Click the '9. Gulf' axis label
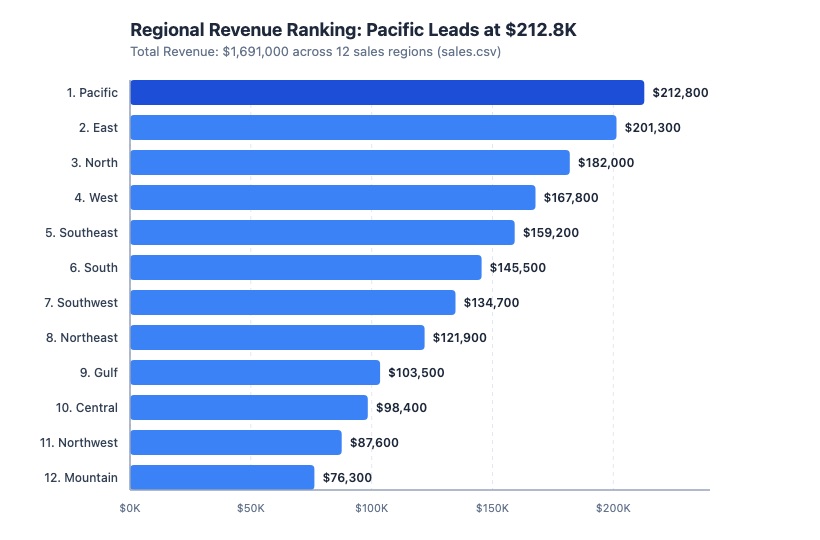Screen dimensions: 820x540 point(99,373)
